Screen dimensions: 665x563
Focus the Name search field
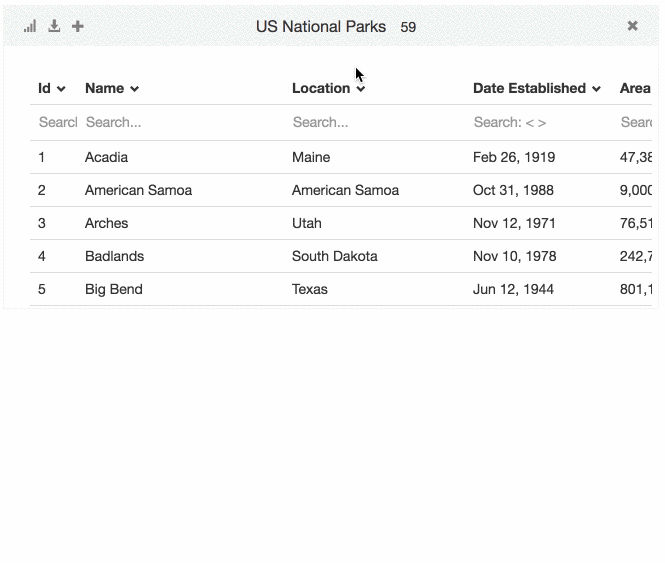coord(180,122)
